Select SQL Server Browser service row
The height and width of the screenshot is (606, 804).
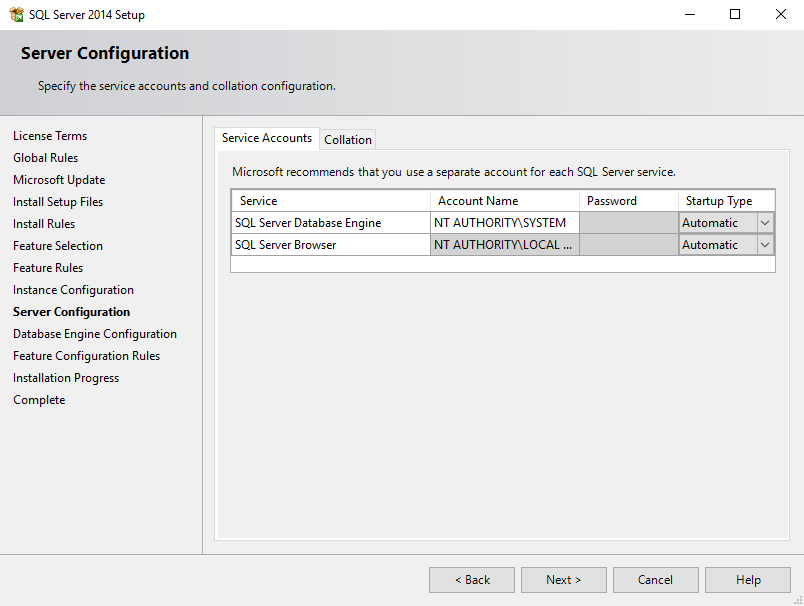pyautogui.click(x=331, y=245)
